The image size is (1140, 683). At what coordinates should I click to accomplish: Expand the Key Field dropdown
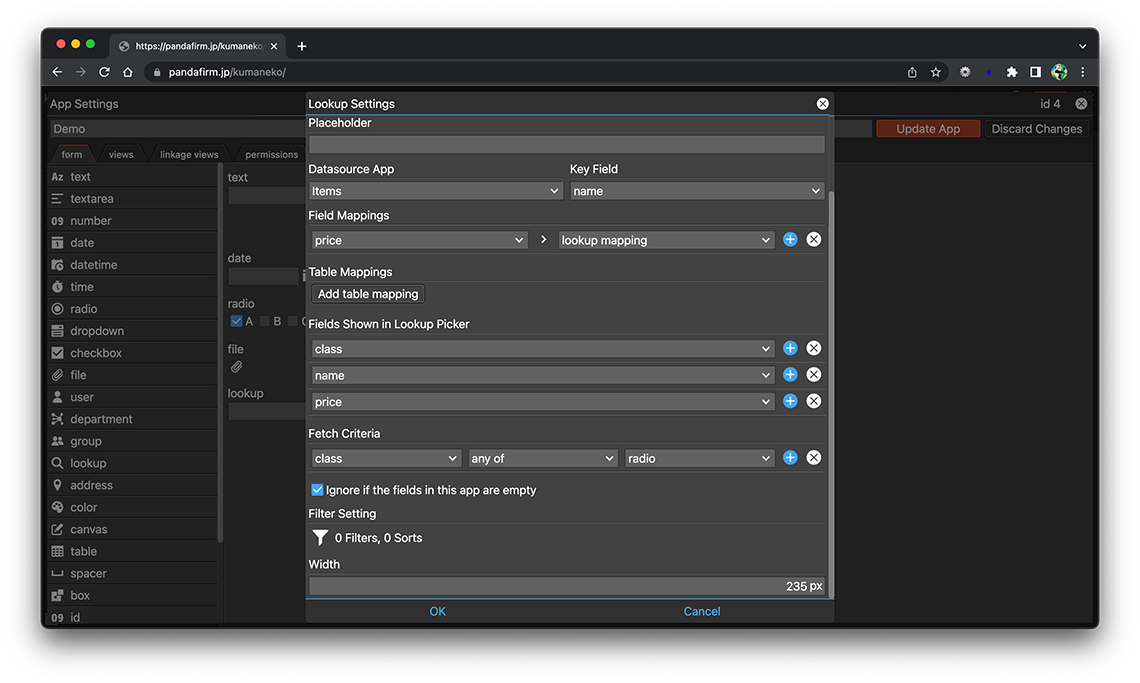[x=696, y=191]
